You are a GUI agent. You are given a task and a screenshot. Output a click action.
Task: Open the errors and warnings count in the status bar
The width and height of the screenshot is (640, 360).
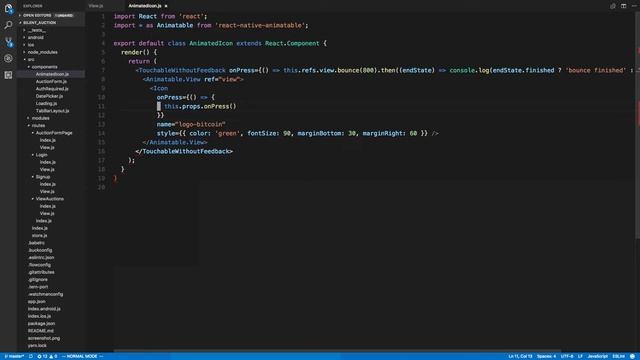[x=47, y=356]
